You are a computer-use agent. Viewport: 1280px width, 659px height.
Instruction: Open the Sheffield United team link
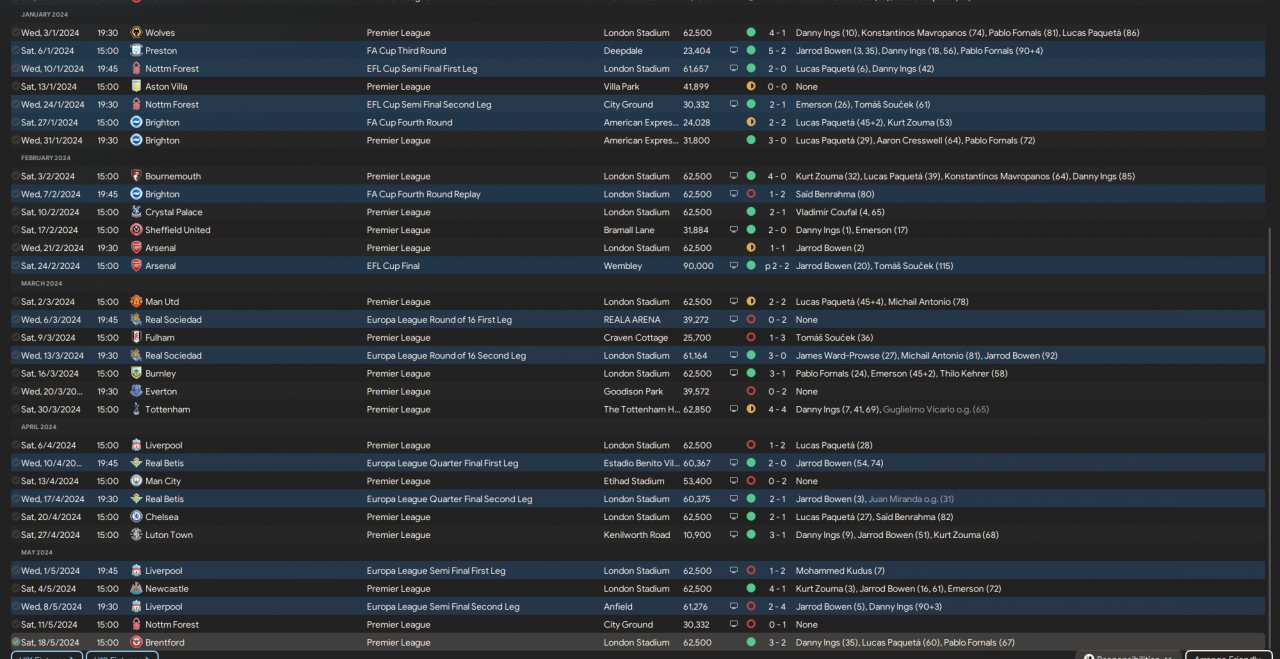point(178,231)
